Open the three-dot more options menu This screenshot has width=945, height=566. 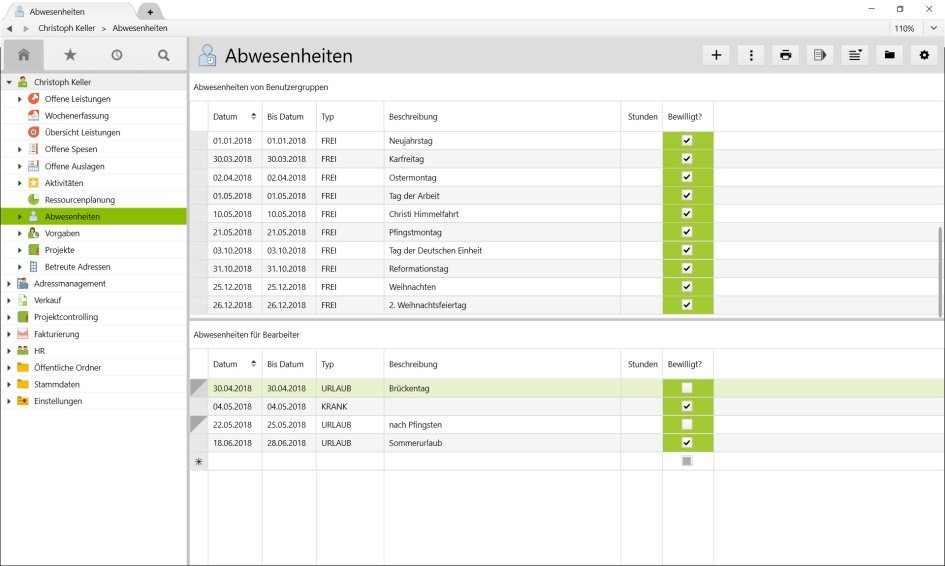tap(751, 56)
